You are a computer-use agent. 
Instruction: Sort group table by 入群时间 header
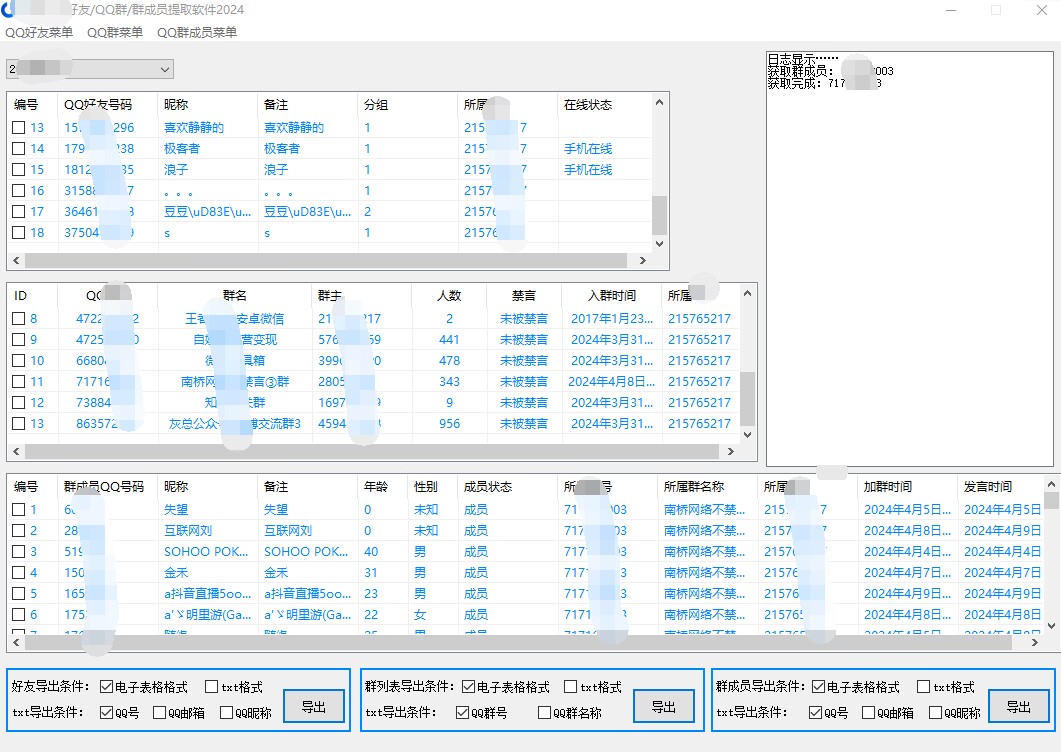612,295
